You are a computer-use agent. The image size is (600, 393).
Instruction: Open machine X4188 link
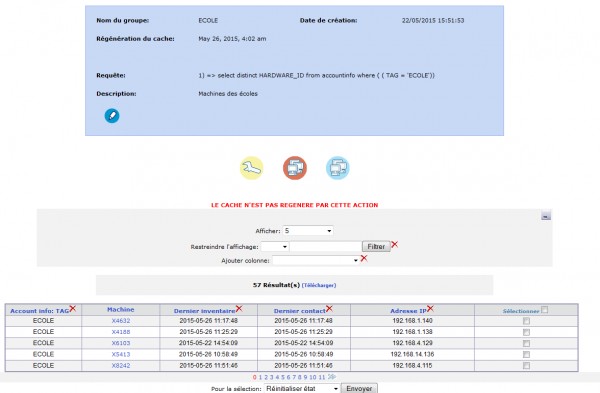coord(121,332)
